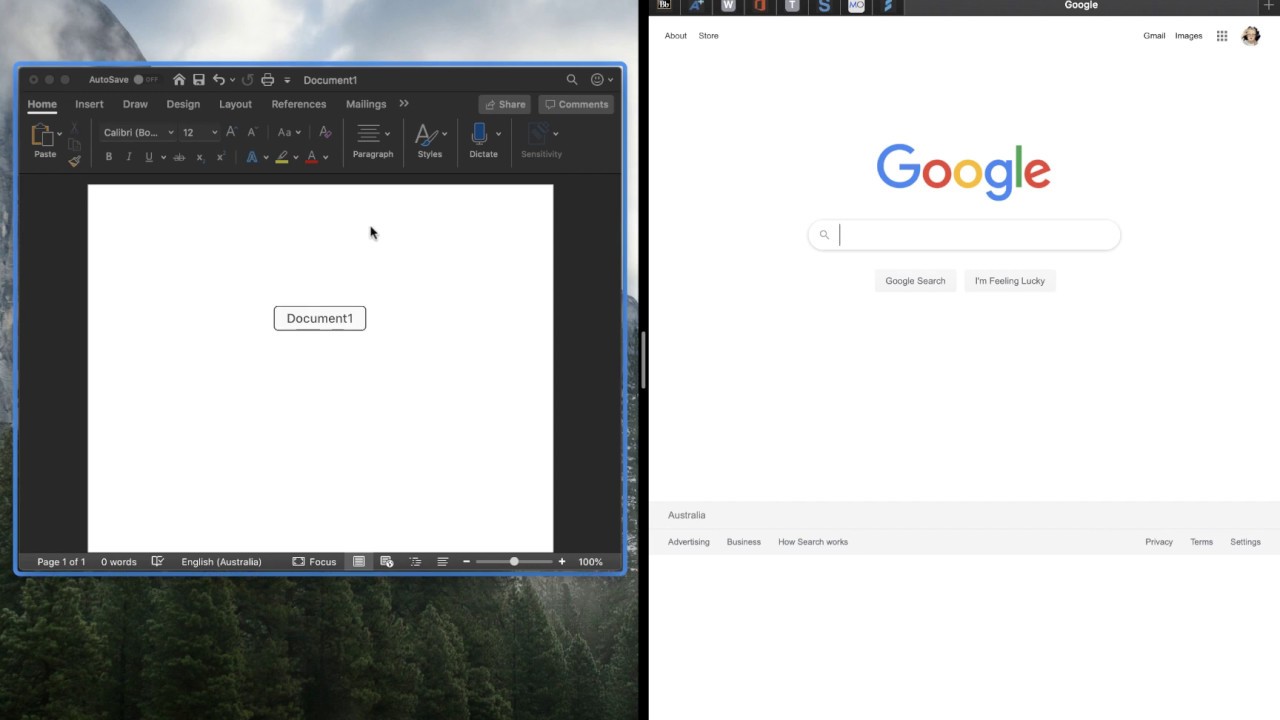The image size is (1280, 720).
Task: Open the Mailings ribbon tab
Action: tap(366, 104)
